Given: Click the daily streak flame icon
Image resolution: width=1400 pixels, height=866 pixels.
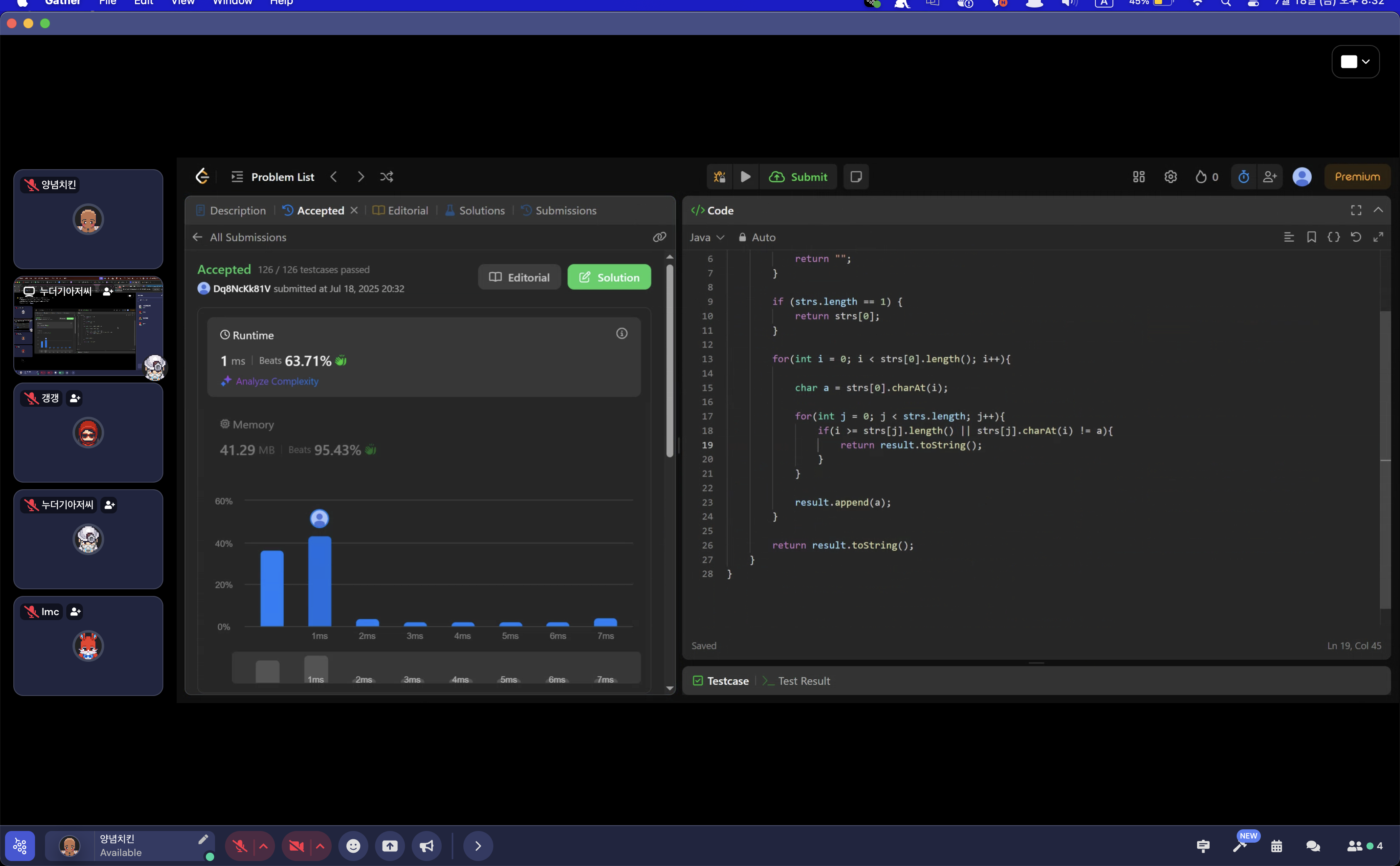Looking at the screenshot, I should pos(1201,176).
